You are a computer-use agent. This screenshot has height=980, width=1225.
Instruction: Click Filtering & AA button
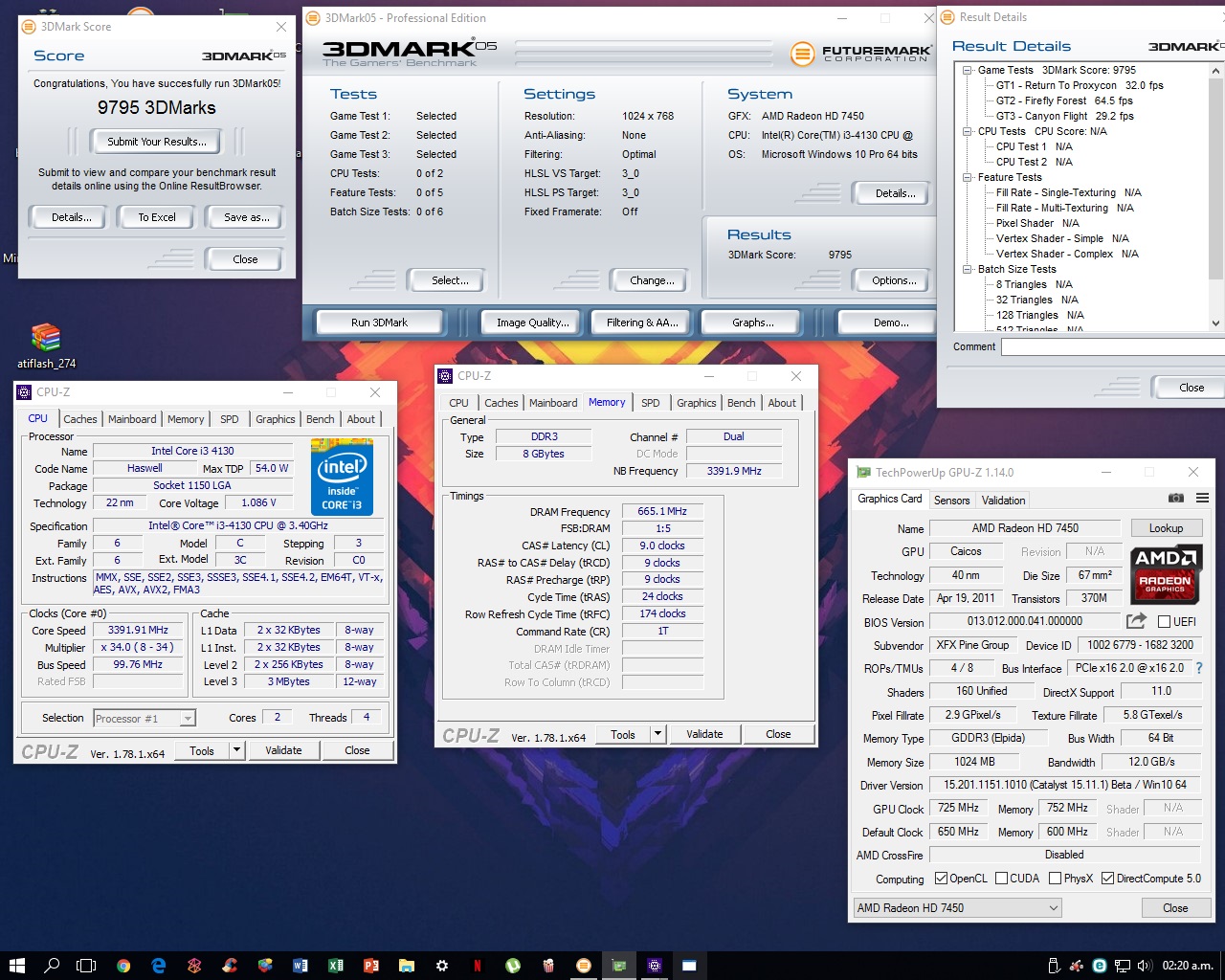[x=642, y=323]
